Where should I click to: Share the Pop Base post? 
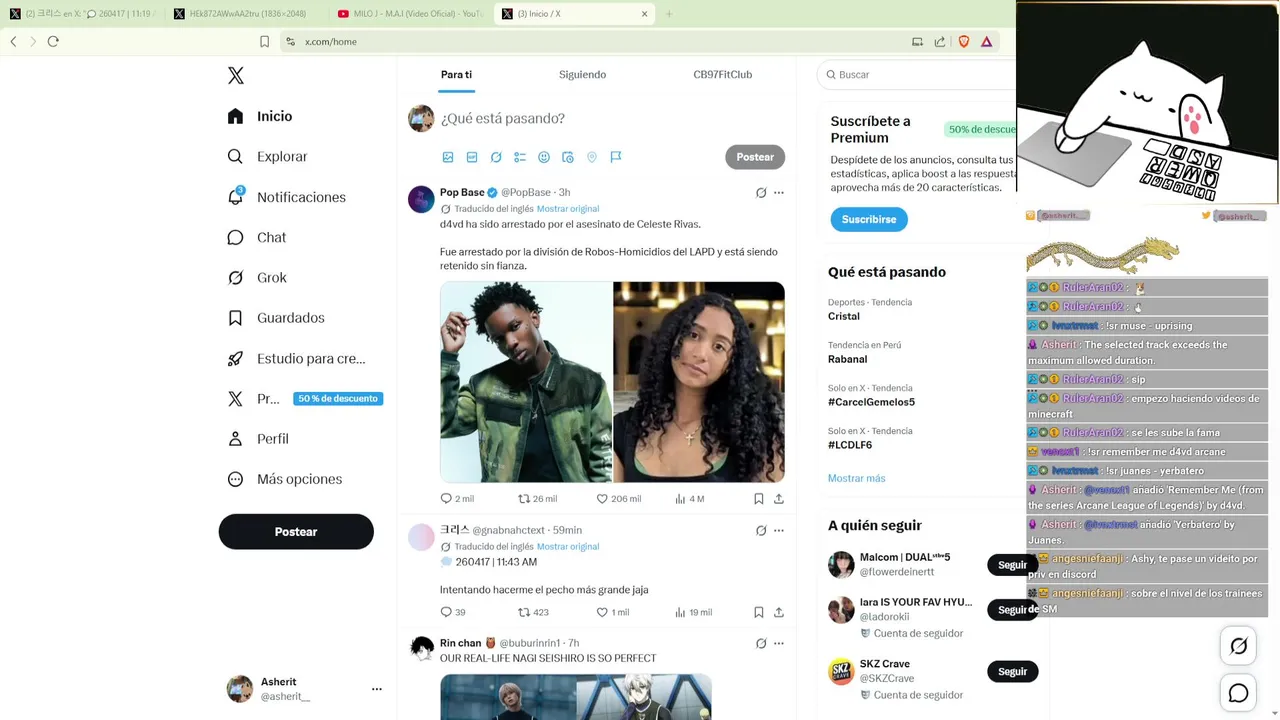click(779, 499)
